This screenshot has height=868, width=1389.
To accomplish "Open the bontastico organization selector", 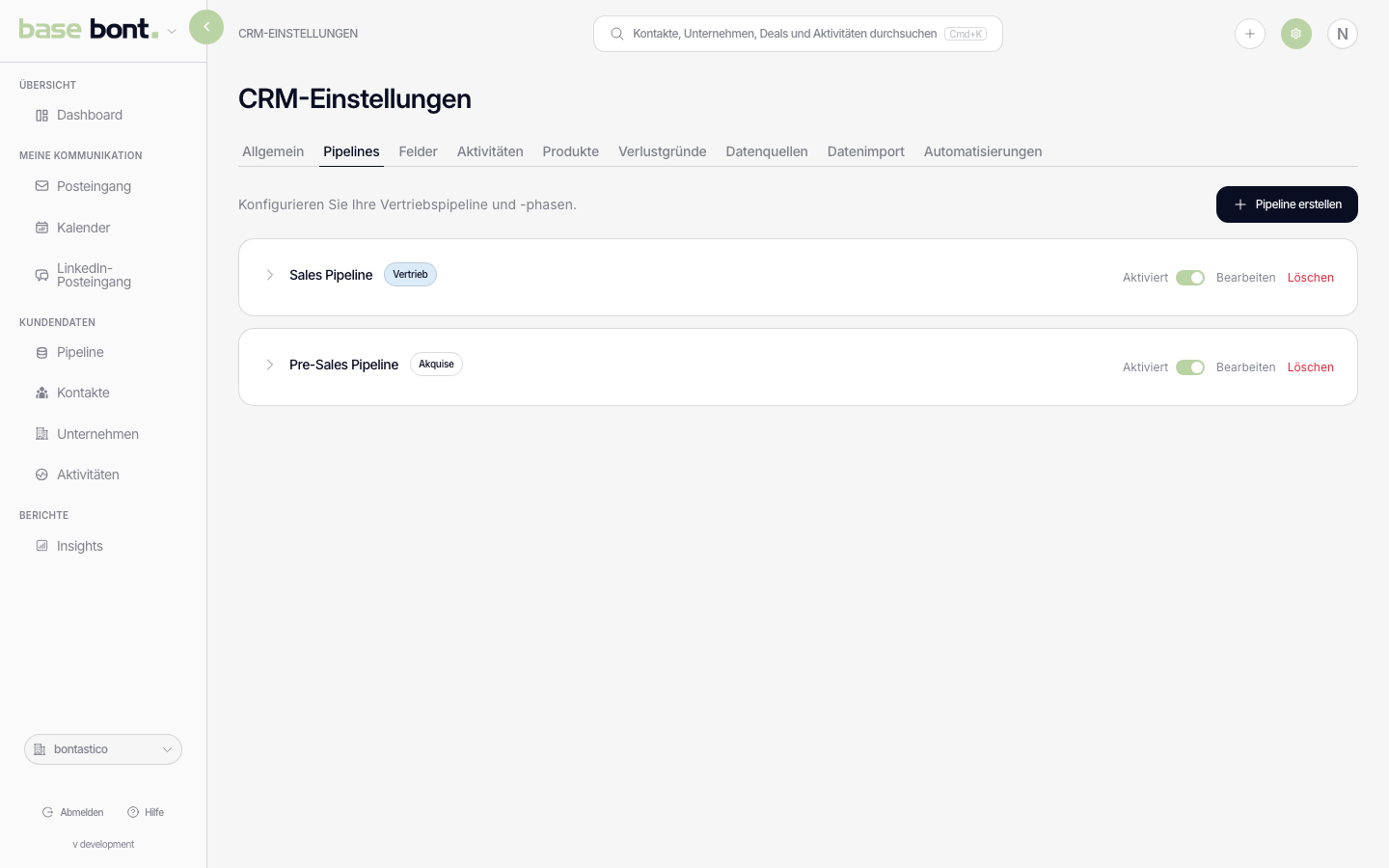I will point(103,749).
